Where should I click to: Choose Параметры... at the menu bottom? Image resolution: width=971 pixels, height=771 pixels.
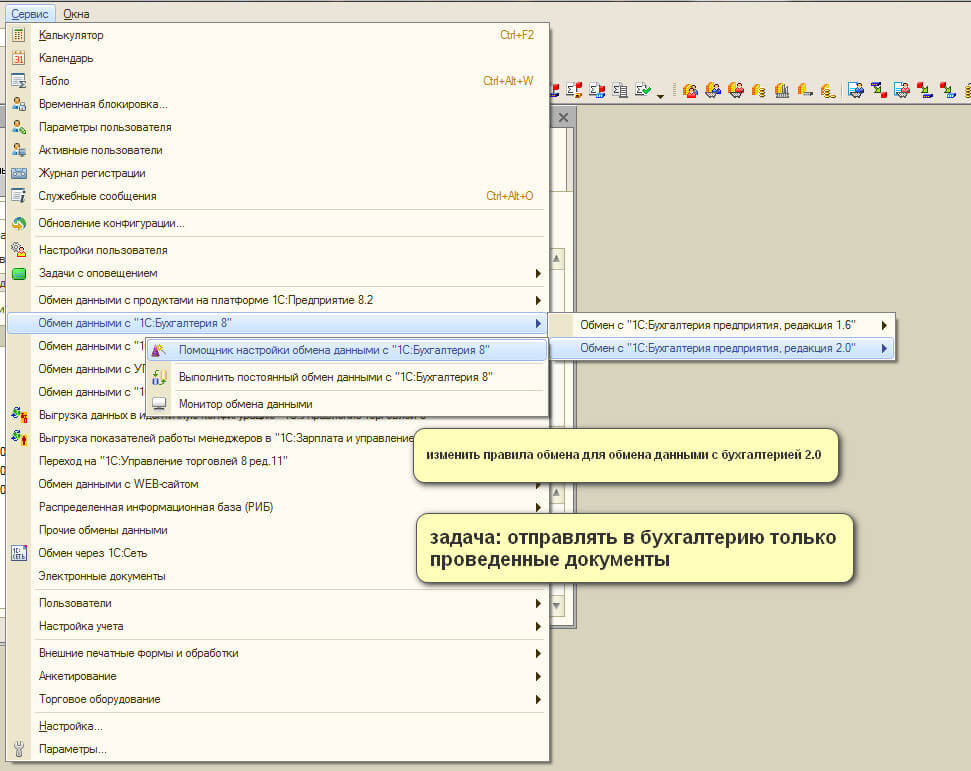click(72, 749)
